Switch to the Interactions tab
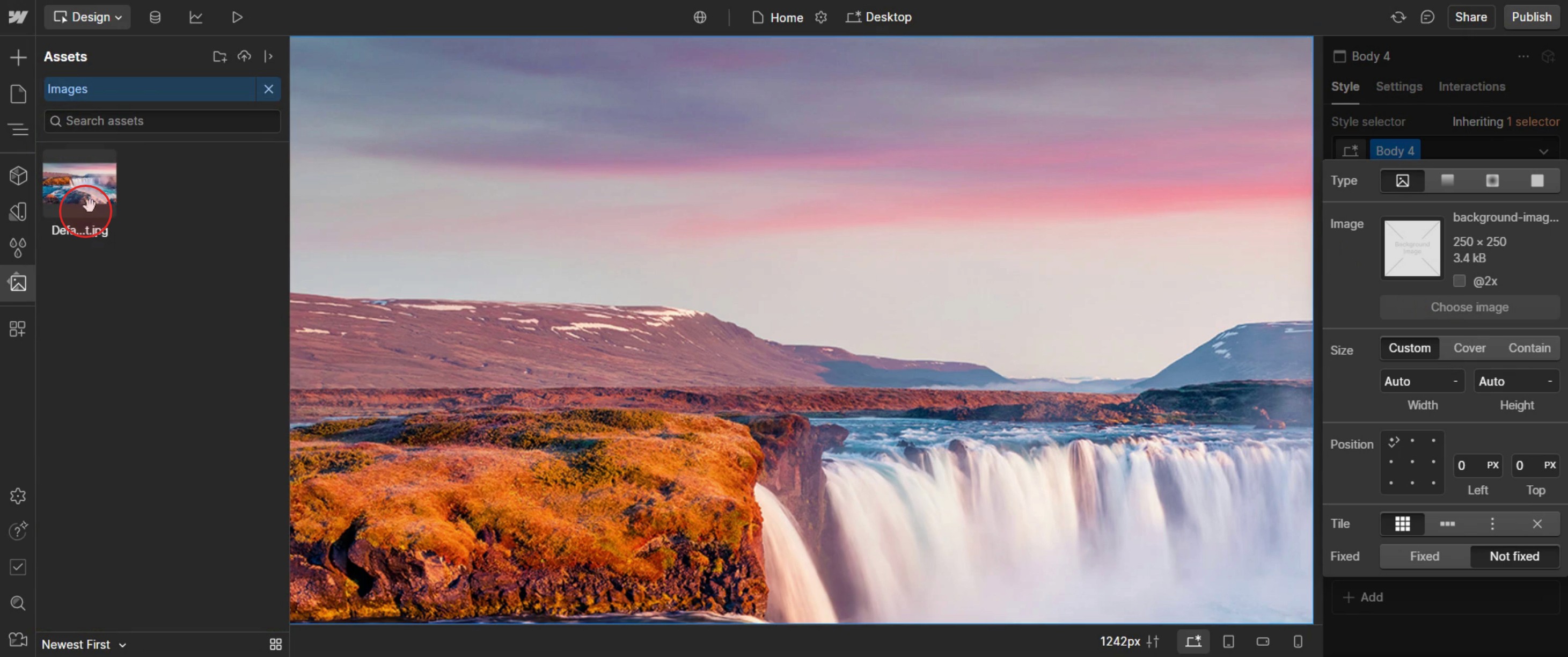 (1471, 86)
